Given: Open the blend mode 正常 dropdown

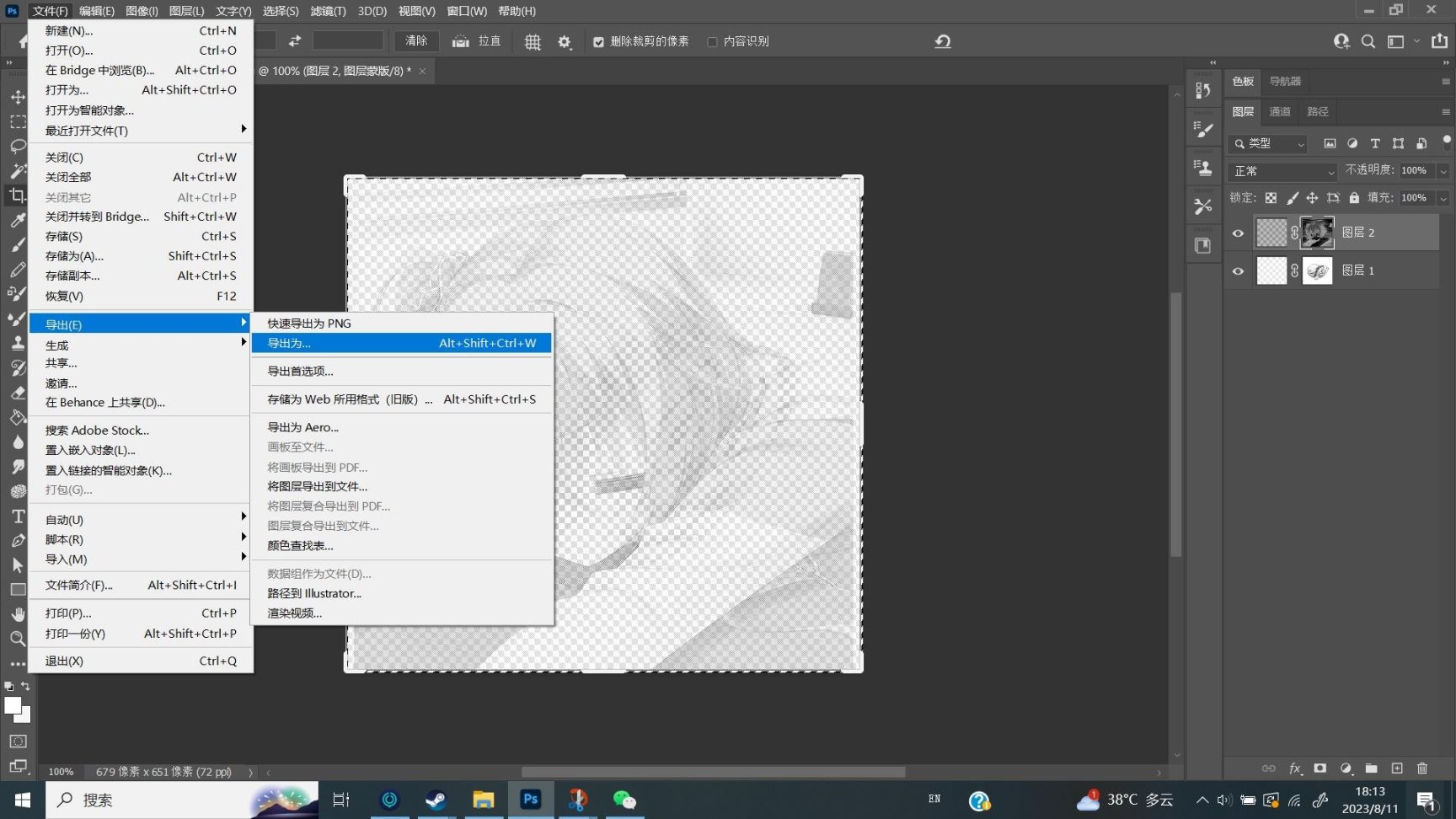Looking at the screenshot, I should tap(1282, 171).
